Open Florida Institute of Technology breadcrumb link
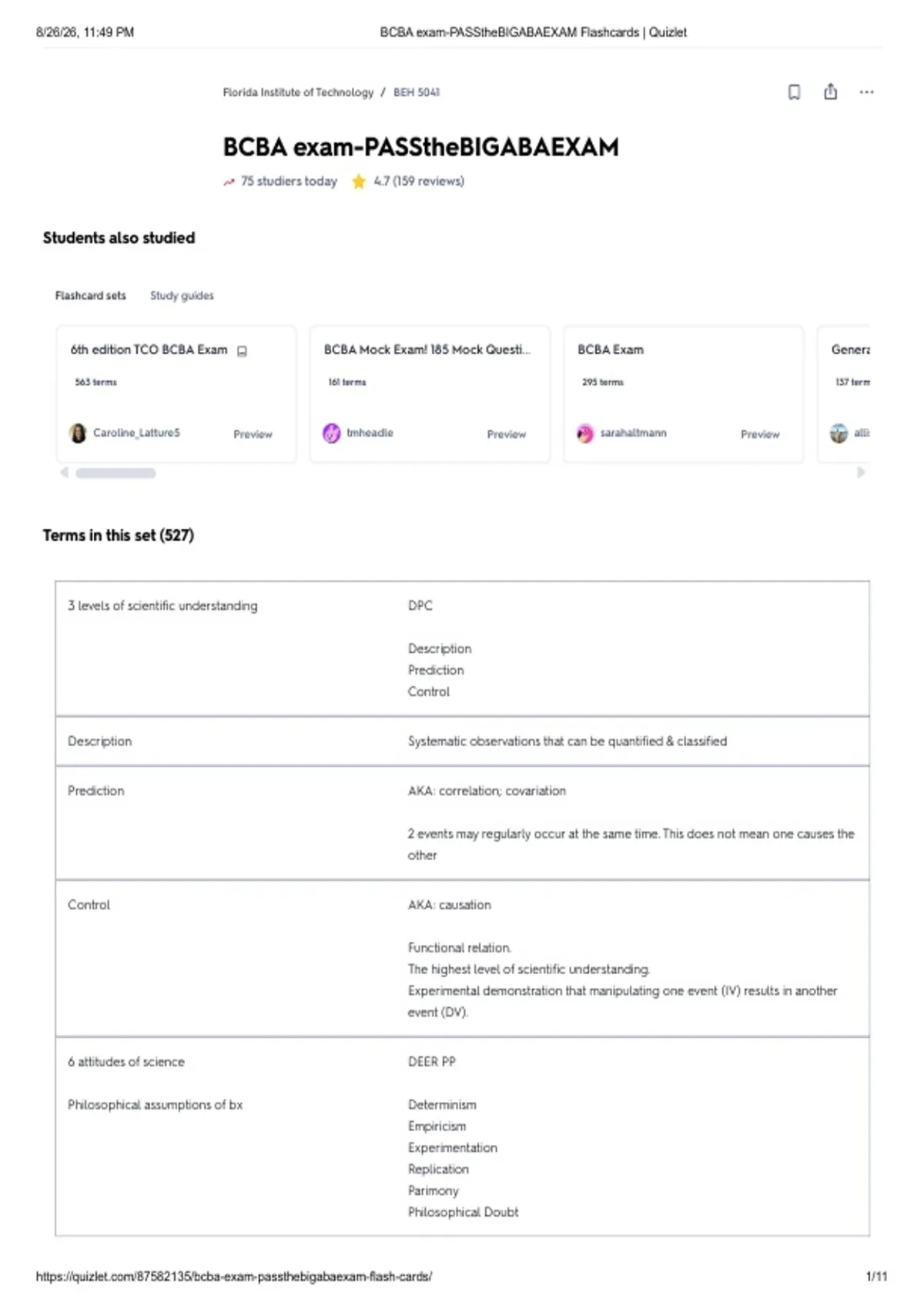 pyautogui.click(x=298, y=92)
